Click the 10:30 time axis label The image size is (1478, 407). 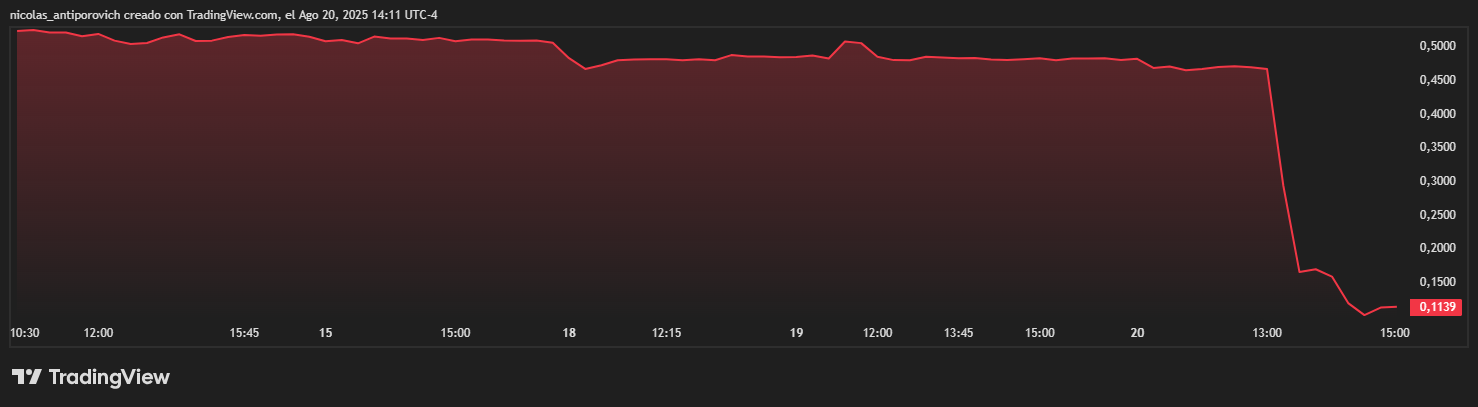25,332
